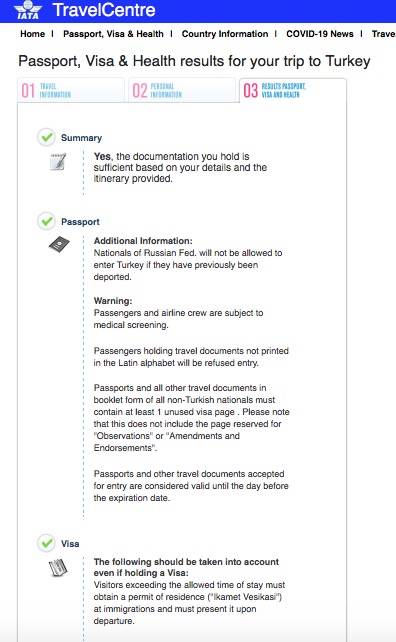
Task: Click the green checkmark beside Summary
Action: click(x=47, y=137)
